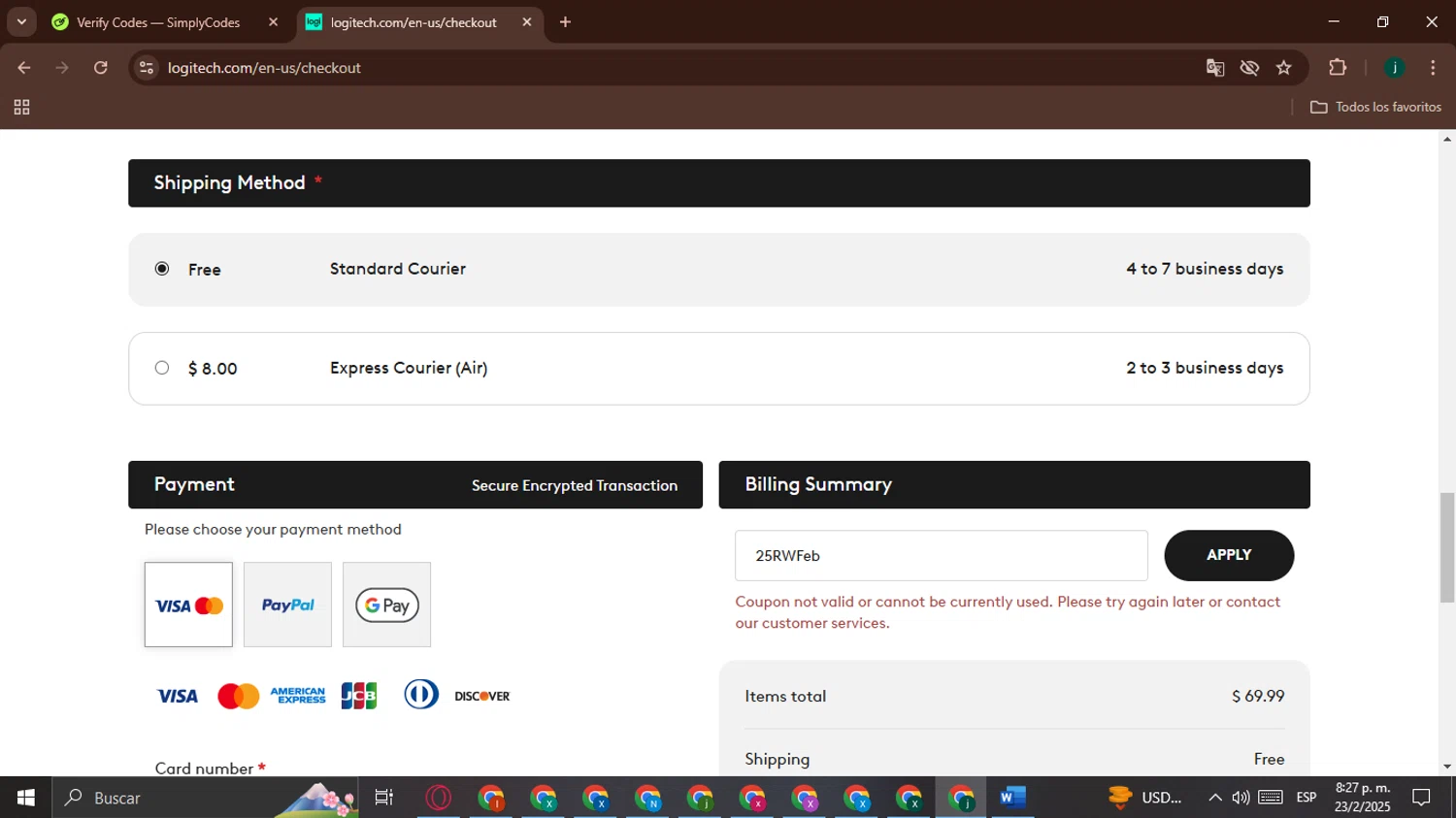
Task: Change ESP input language
Action: 1307,798
